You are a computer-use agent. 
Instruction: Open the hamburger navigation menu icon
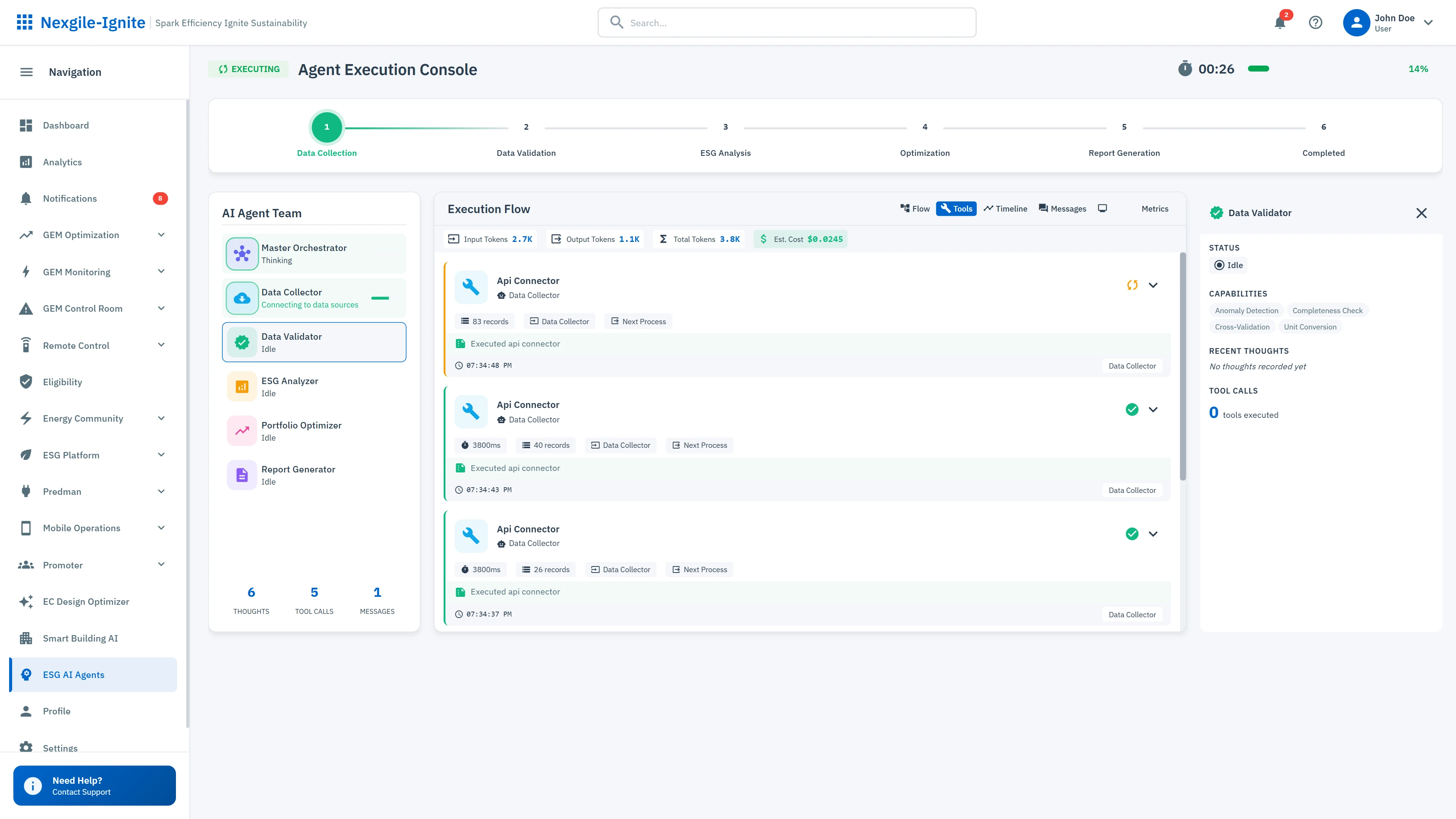click(26, 72)
